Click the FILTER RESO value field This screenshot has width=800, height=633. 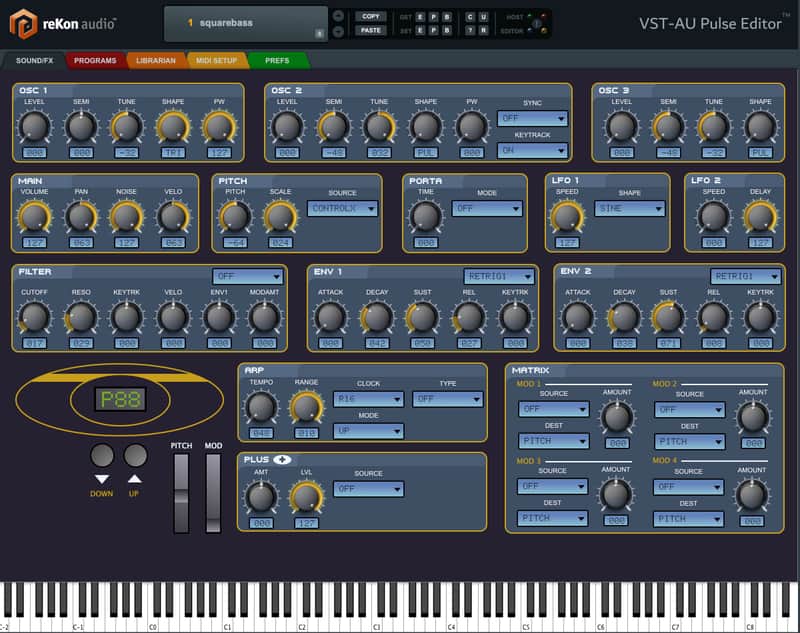(81, 343)
